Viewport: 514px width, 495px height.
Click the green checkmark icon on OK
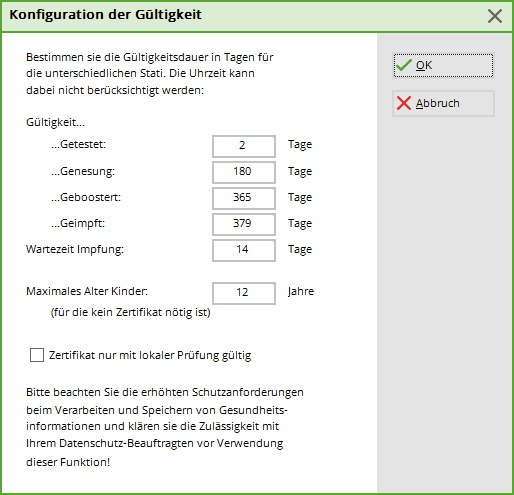[x=404, y=65]
